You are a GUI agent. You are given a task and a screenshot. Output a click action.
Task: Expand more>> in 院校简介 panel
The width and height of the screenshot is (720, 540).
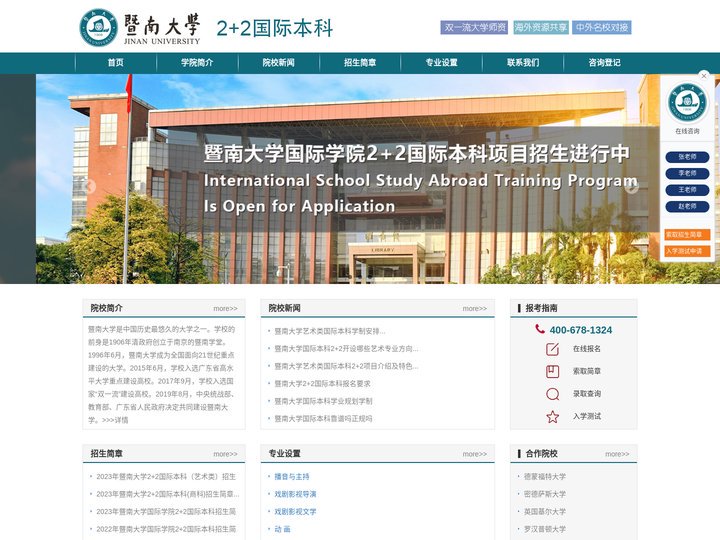coord(225,309)
